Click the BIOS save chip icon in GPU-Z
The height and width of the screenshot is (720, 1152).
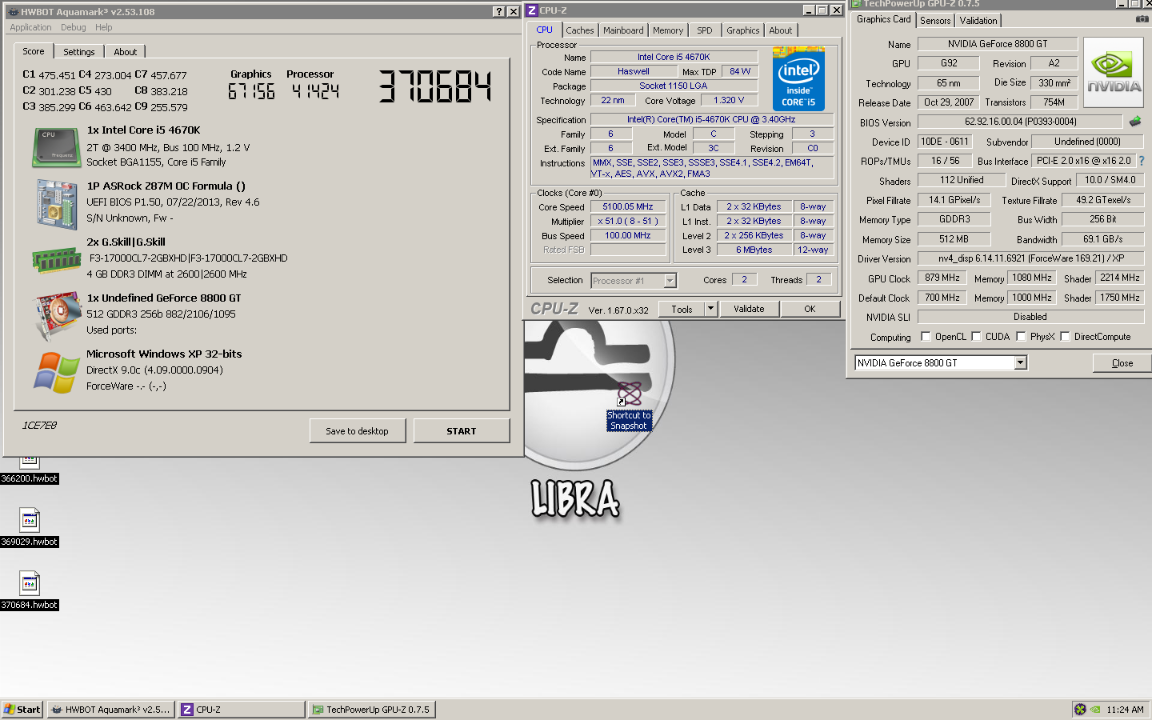(x=1135, y=121)
